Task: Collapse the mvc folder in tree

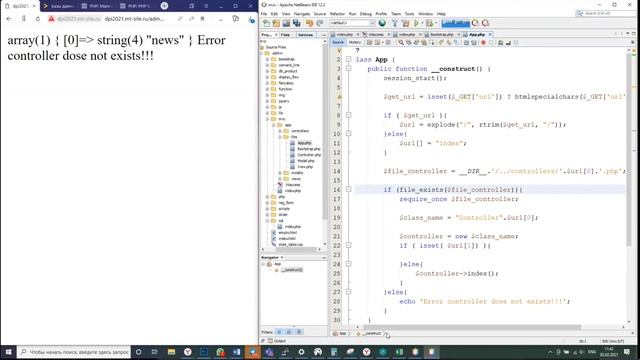Action: tap(268, 119)
